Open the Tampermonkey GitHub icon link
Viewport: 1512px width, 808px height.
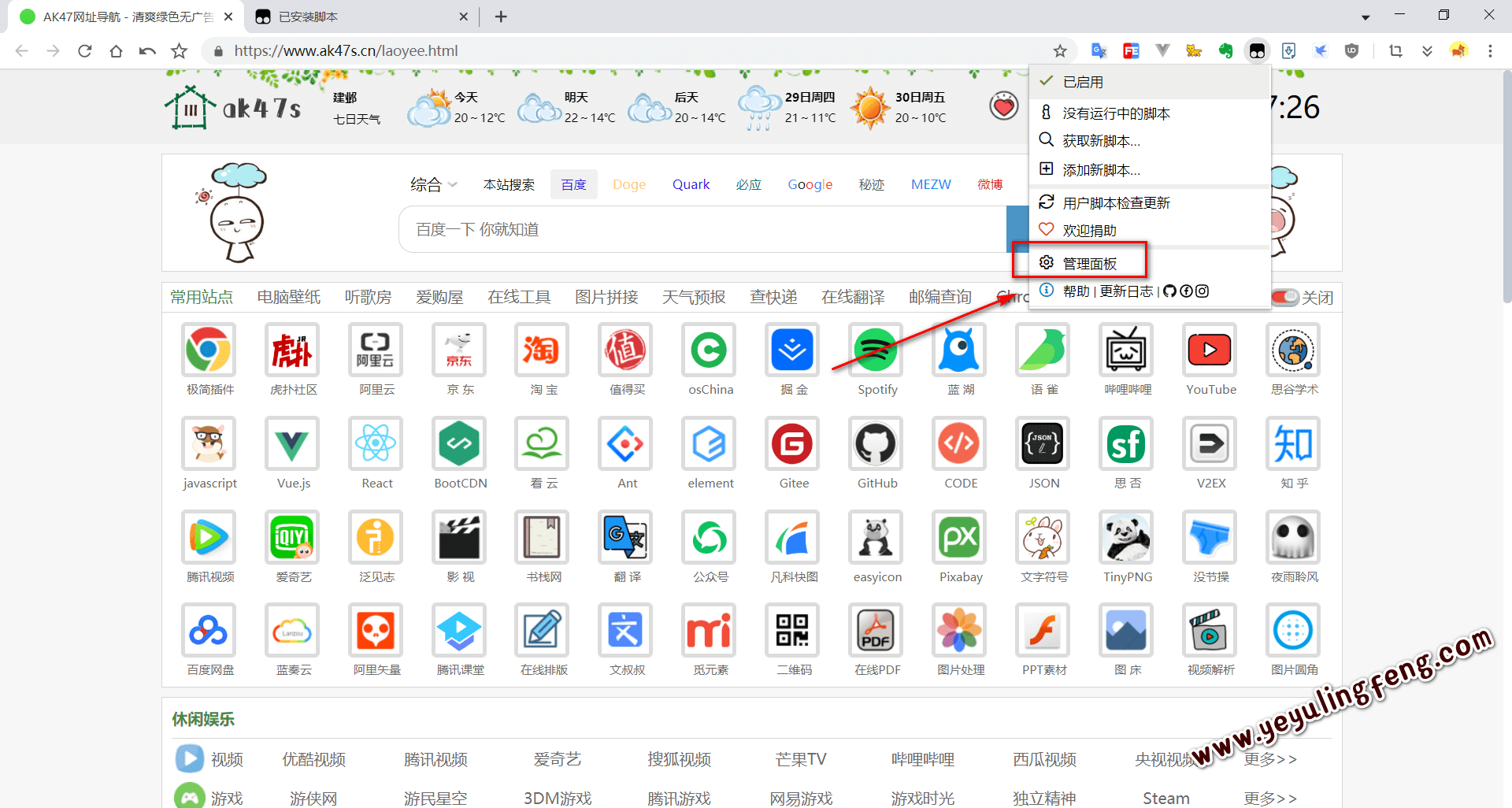1169,291
